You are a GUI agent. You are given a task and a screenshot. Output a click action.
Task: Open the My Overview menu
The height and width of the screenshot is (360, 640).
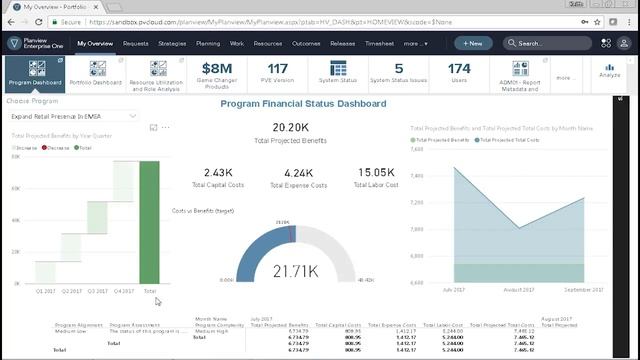pyautogui.click(x=95, y=44)
